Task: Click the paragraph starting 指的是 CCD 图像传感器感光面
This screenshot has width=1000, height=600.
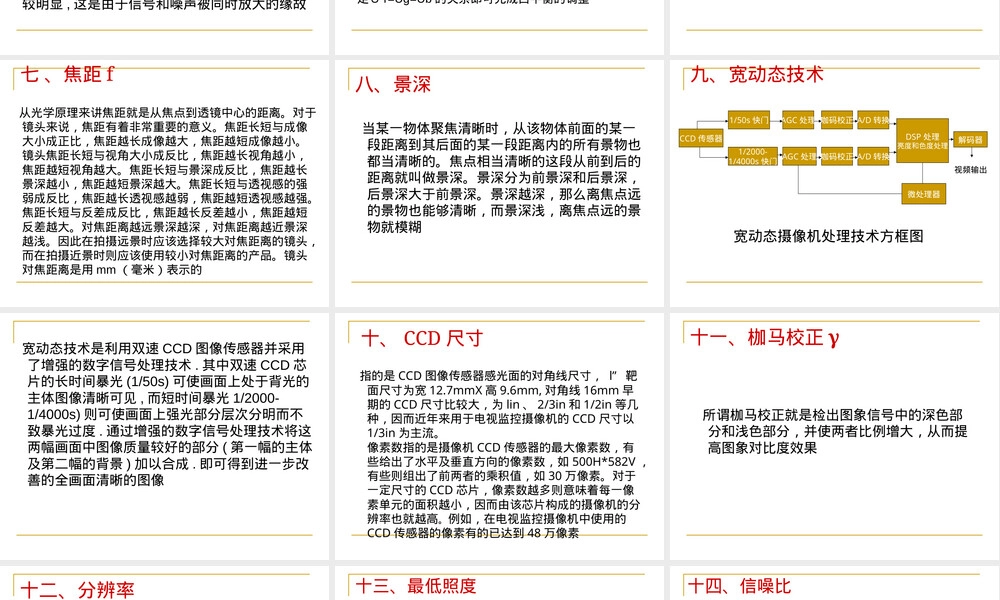Action: [499, 404]
